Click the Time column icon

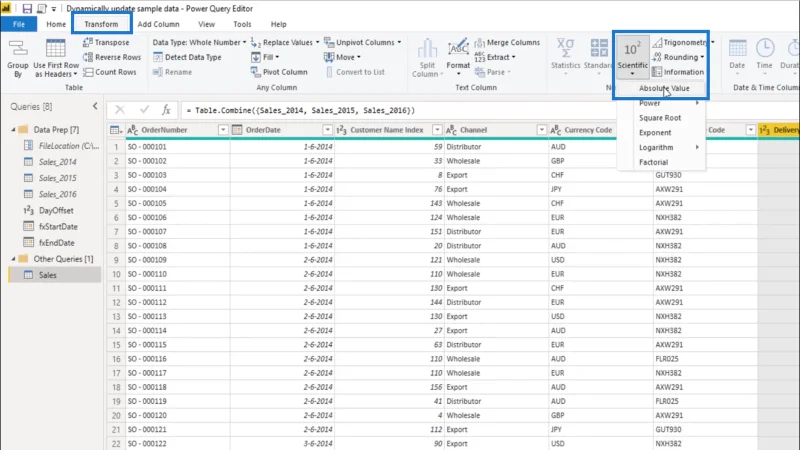[765, 49]
